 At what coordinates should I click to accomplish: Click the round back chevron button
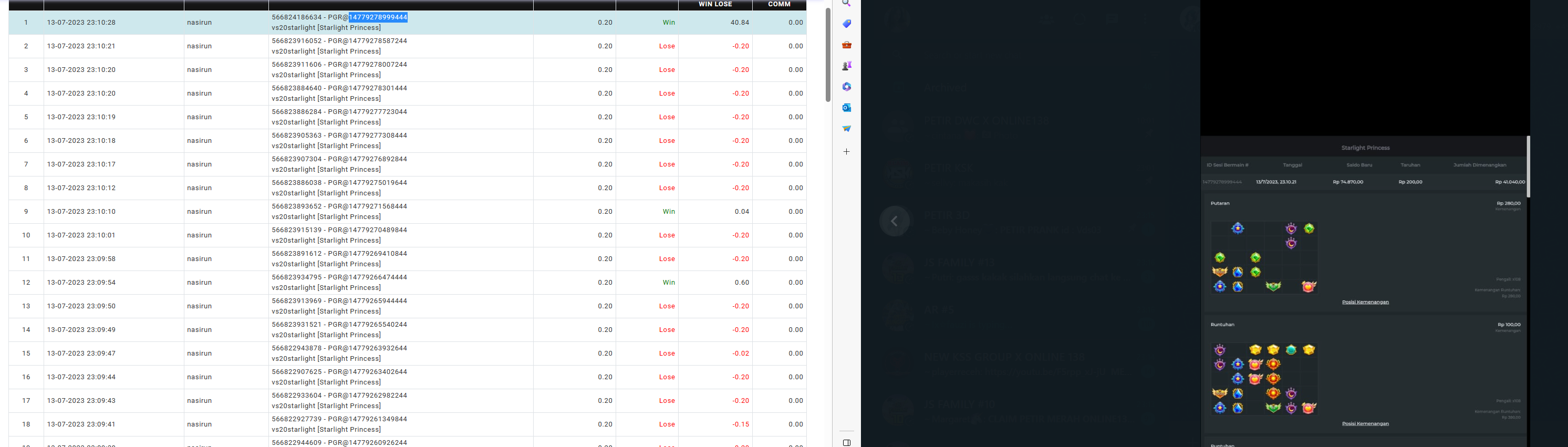[x=894, y=221]
